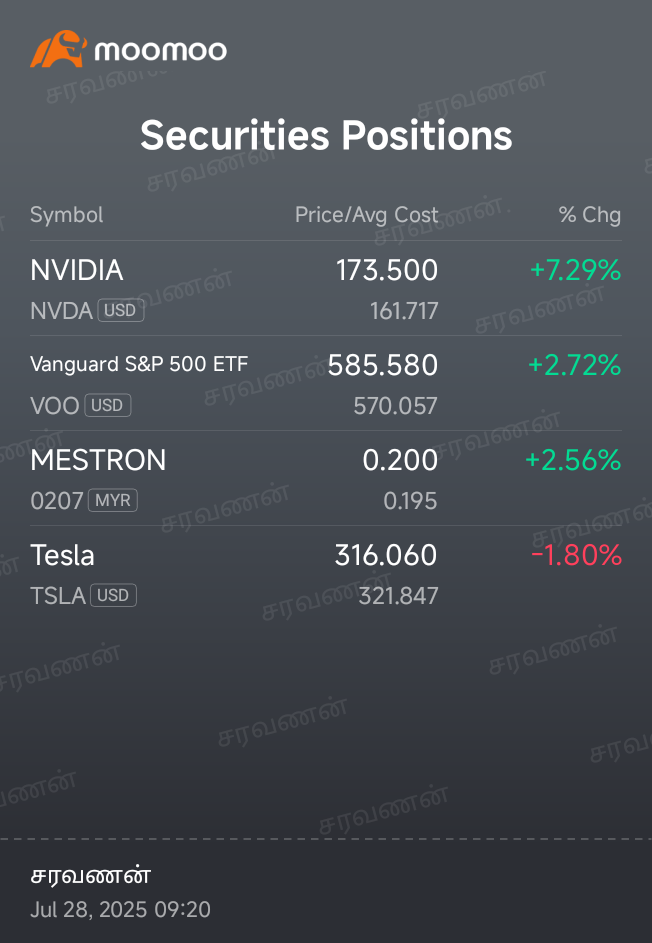Select the Symbol column header
652x943 pixels.
[x=67, y=215]
